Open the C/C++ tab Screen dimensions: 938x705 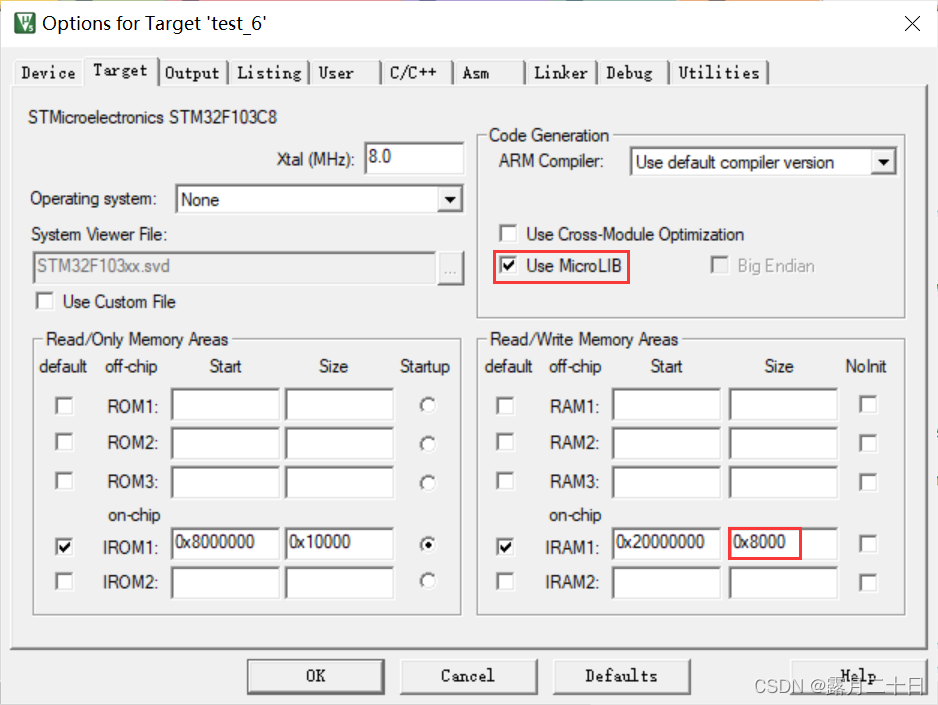(416, 73)
